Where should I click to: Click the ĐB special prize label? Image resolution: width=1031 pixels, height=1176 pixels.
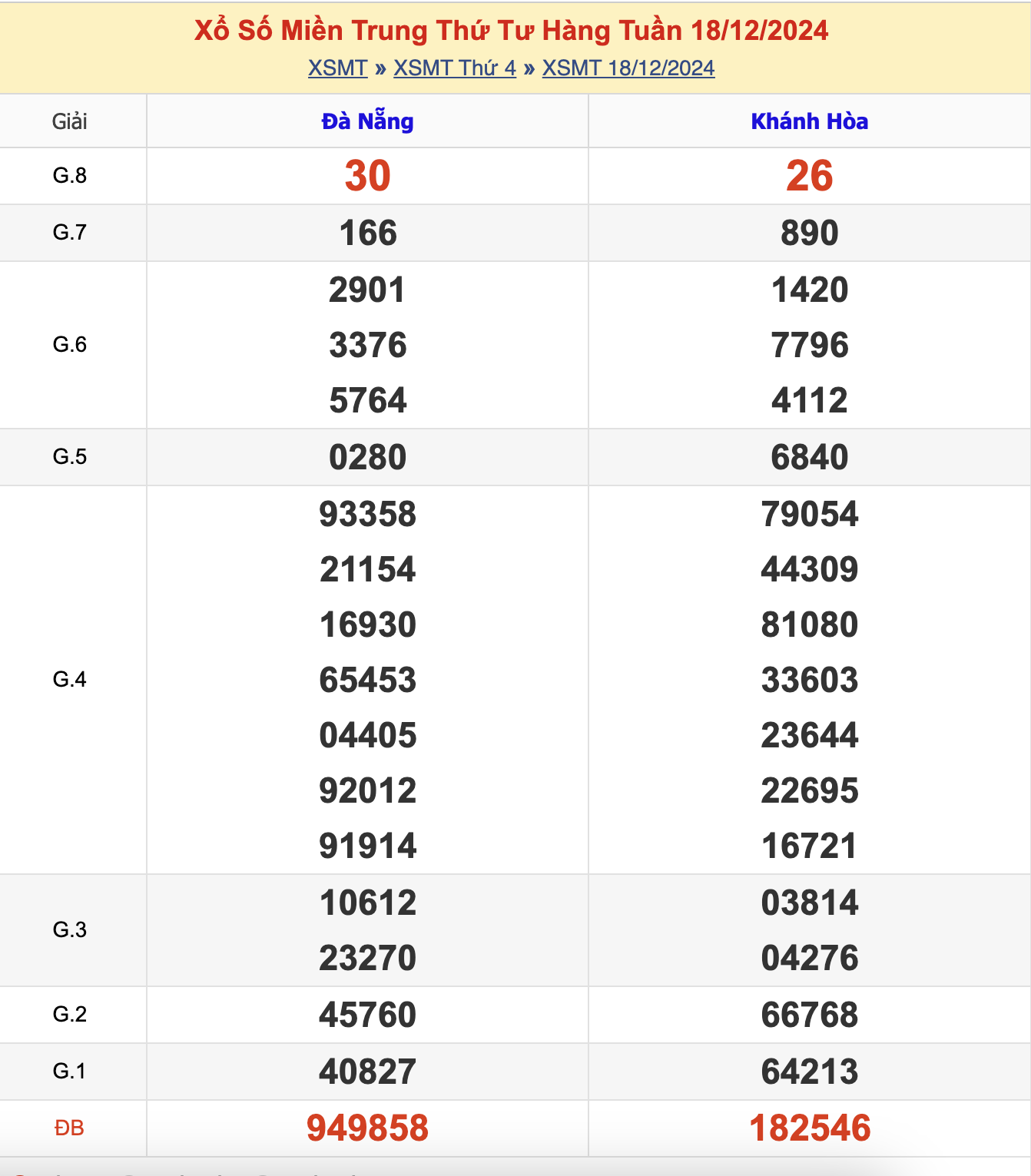click(x=69, y=1128)
